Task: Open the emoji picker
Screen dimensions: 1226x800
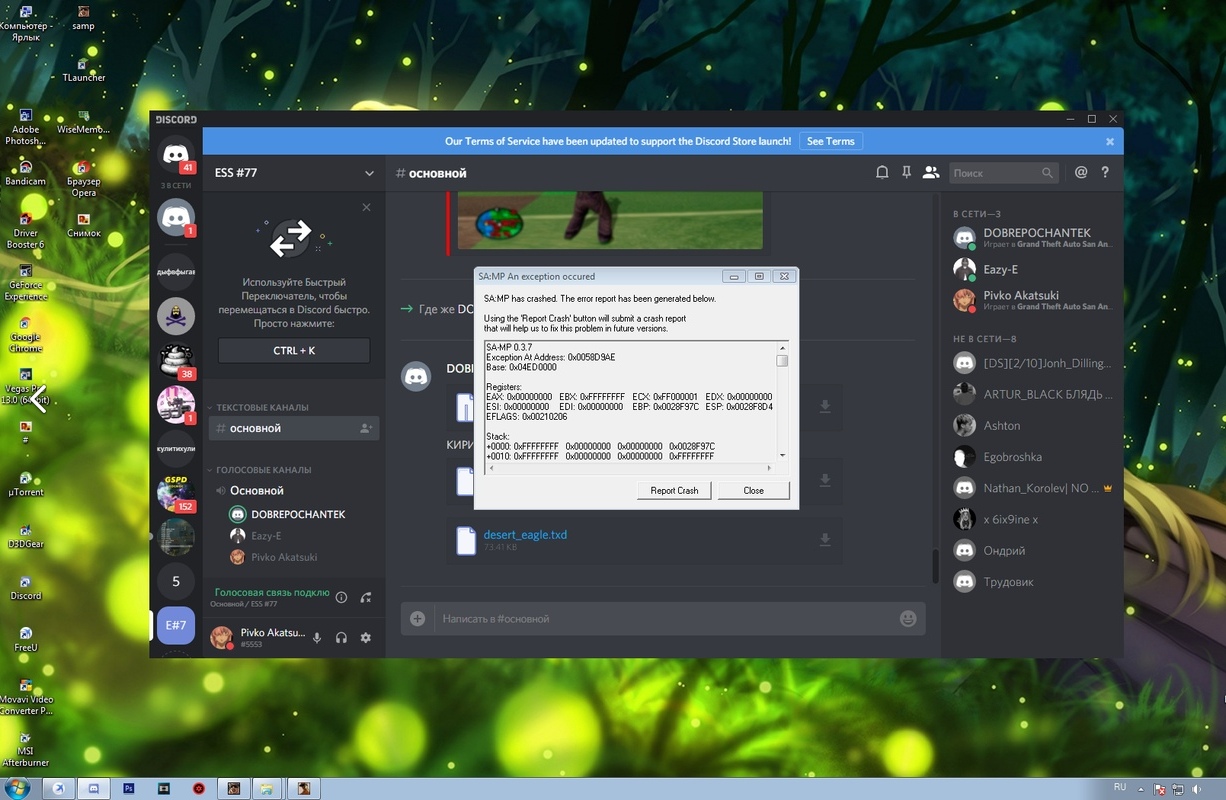Action: 908,619
